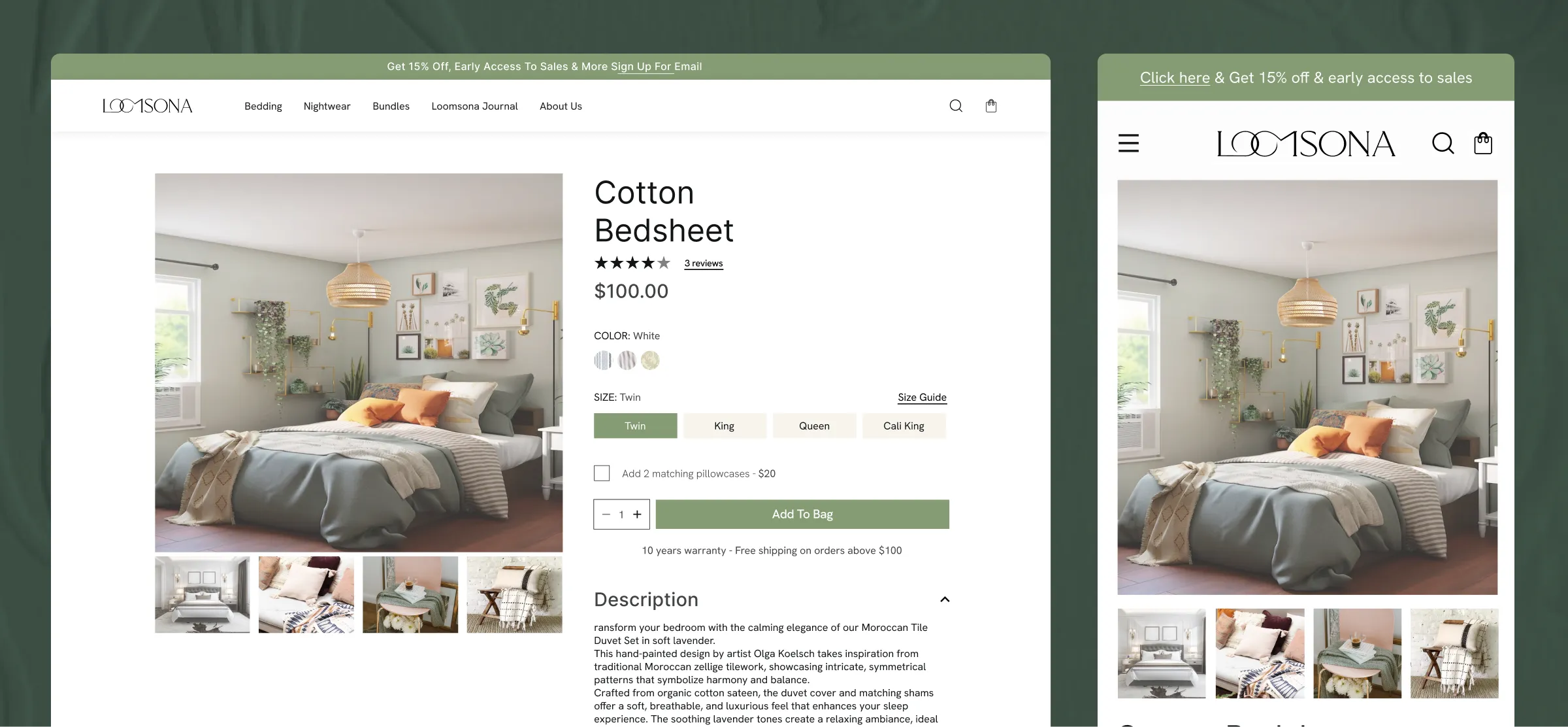
Task: Tap the mobile search icon
Action: (1443, 143)
